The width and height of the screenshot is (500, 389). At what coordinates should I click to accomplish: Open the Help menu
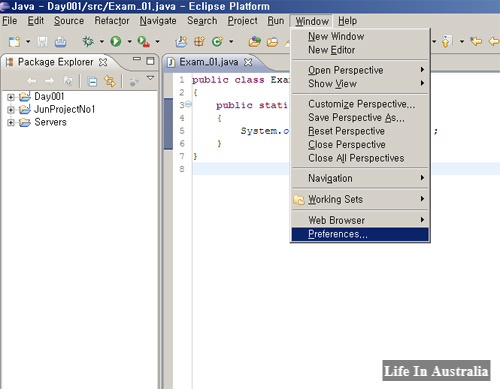(347, 21)
